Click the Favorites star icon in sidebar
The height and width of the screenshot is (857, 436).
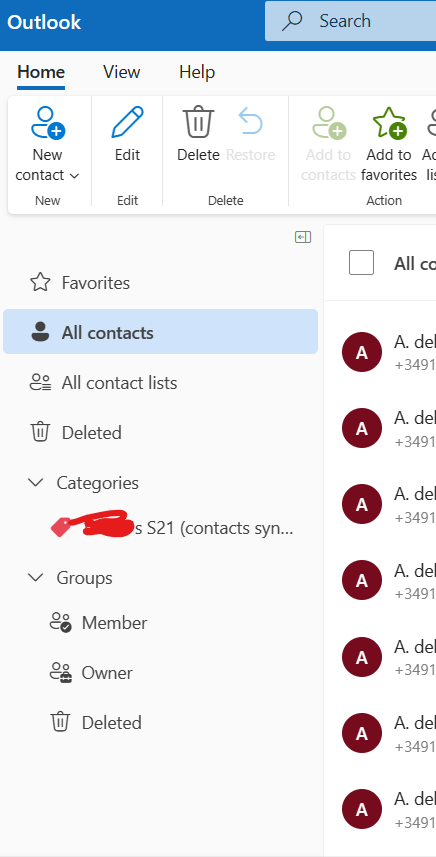tap(40, 283)
